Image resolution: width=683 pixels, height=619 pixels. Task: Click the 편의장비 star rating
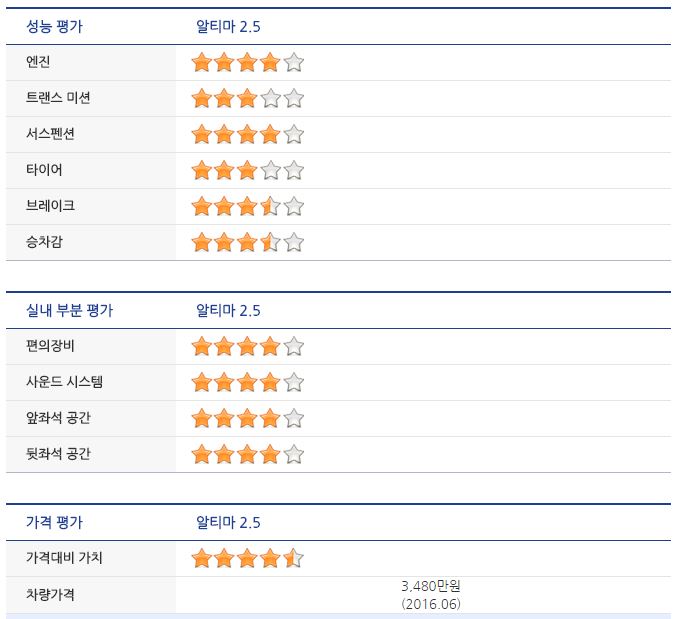[247, 347]
